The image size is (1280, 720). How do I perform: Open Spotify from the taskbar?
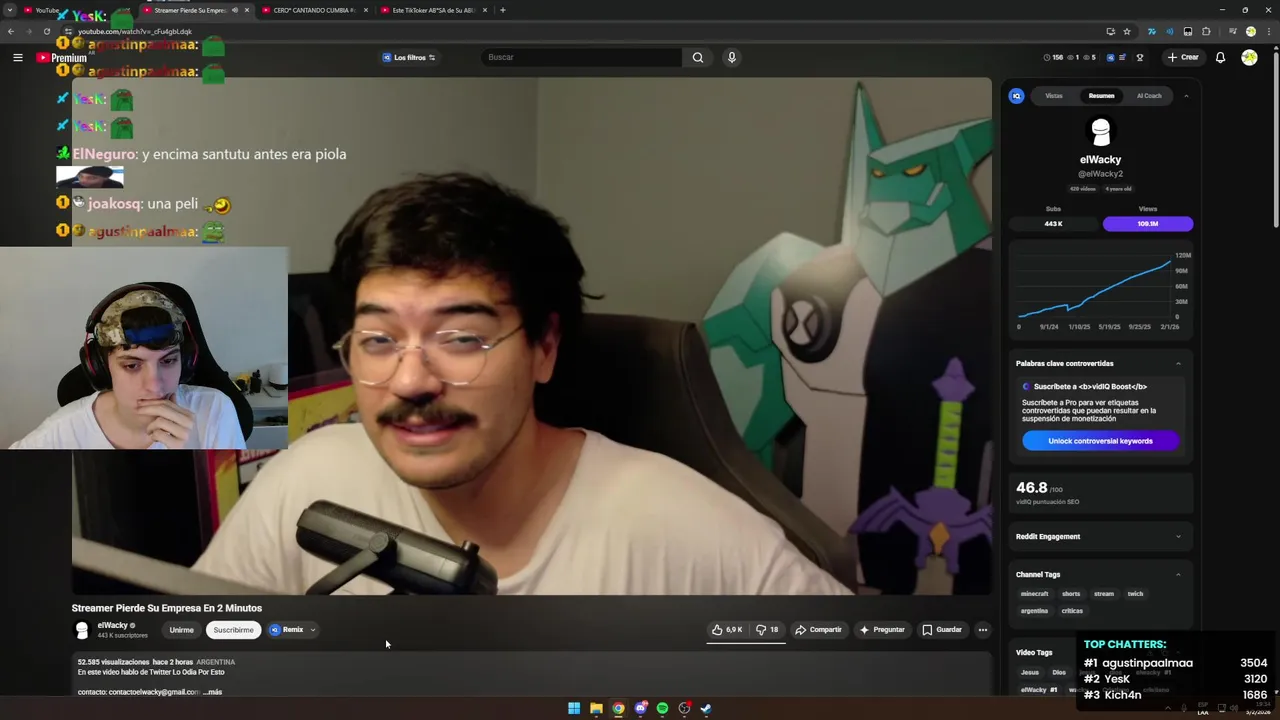click(x=662, y=708)
